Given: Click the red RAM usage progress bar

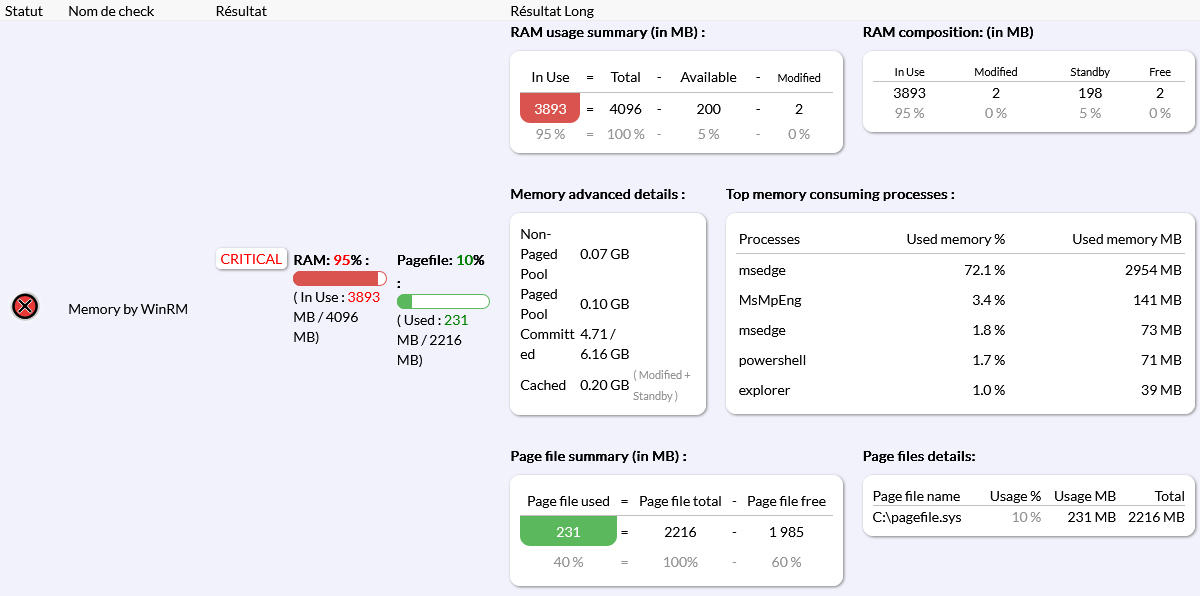Looking at the screenshot, I should click(339, 278).
